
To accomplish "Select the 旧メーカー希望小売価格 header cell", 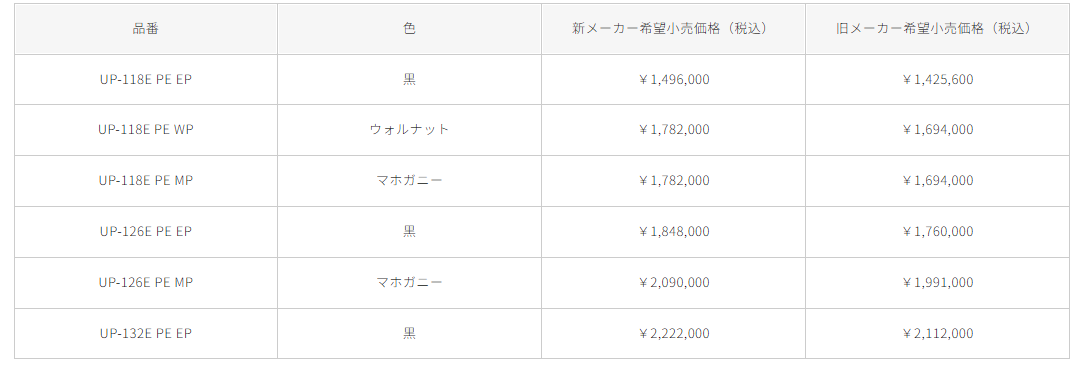I will click(x=937, y=29).
